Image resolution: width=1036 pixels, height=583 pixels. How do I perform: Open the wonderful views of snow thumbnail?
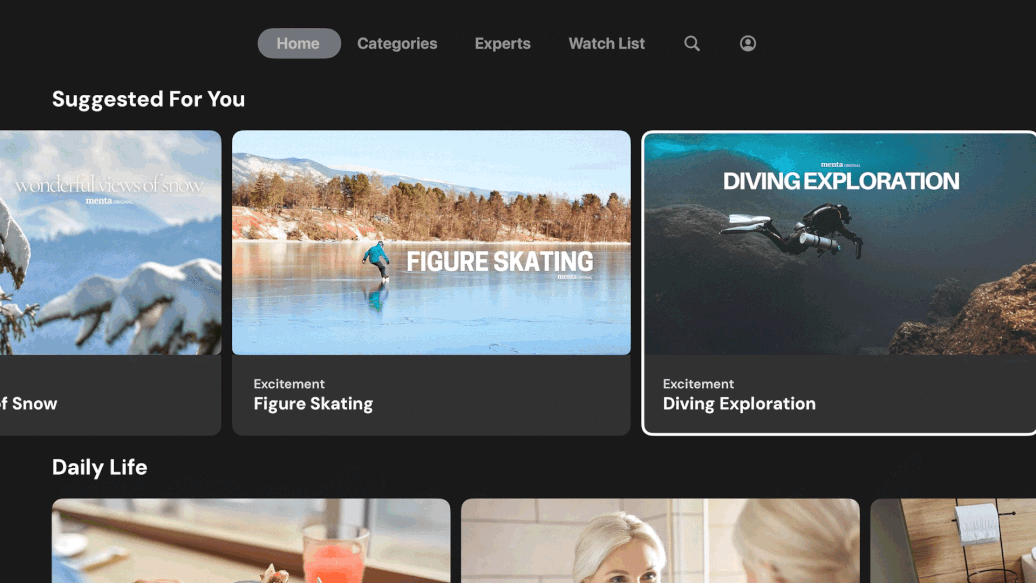coord(110,242)
